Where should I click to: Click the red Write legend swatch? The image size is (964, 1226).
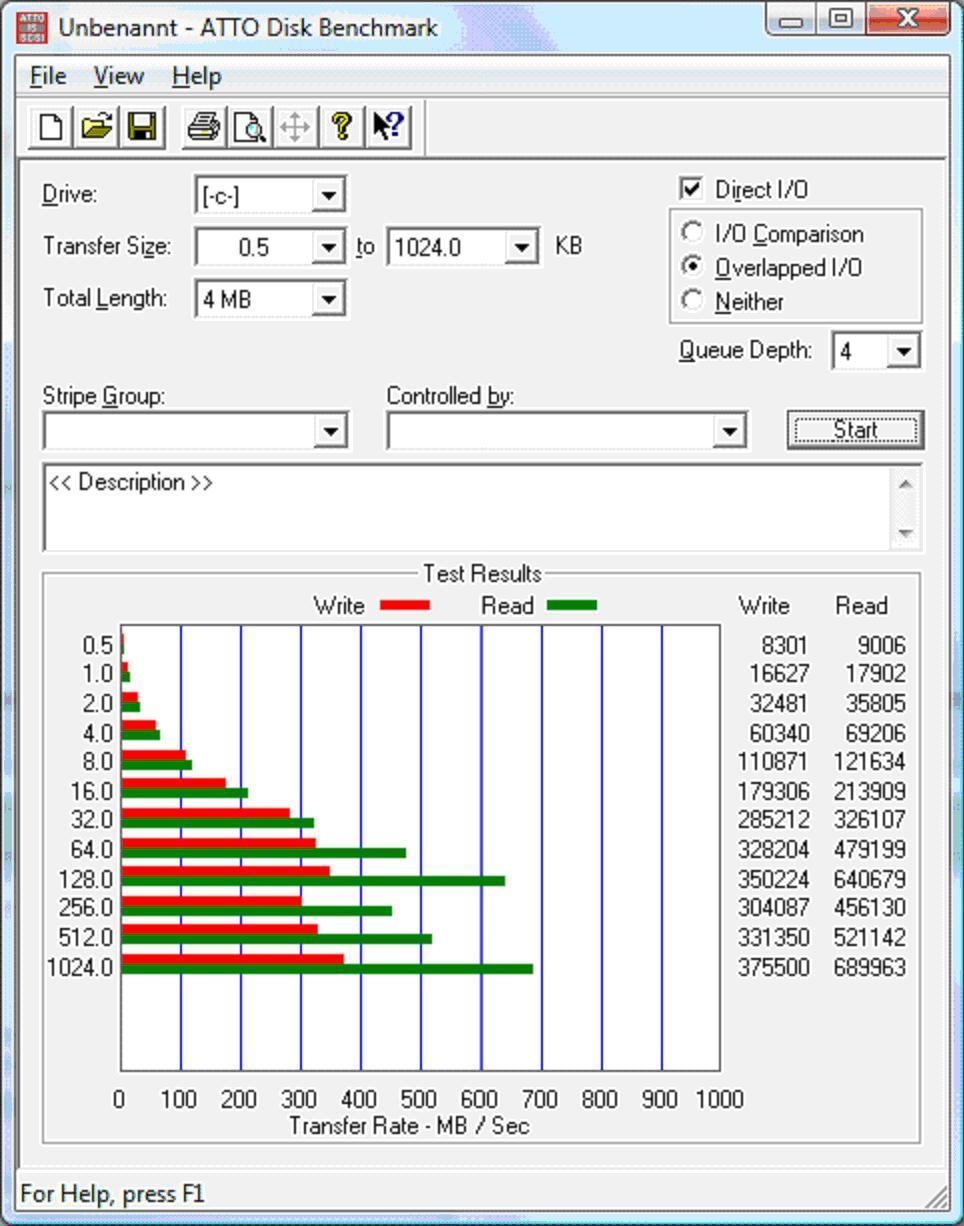405,605
